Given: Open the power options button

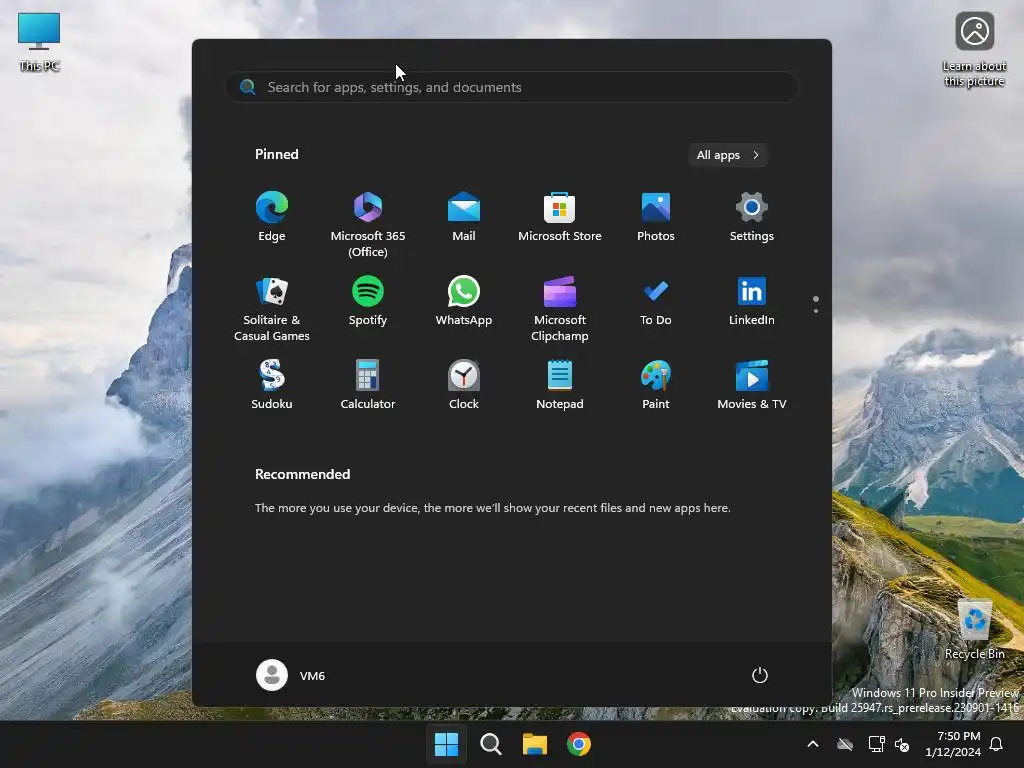Looking at the screenshot, I should (x=760, y=675).
